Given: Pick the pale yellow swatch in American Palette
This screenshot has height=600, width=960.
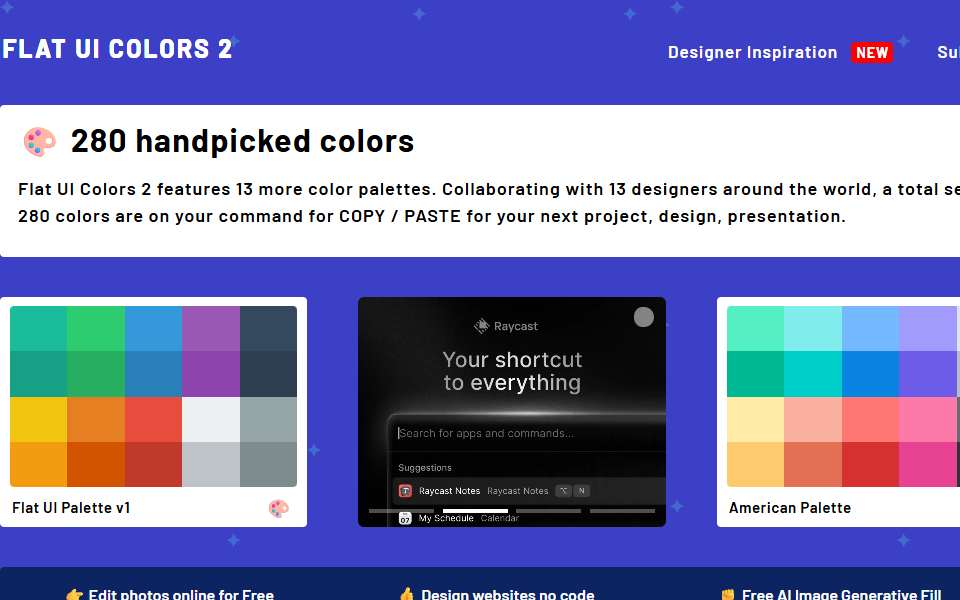Looking at the screenshot, I should point(756,419).
